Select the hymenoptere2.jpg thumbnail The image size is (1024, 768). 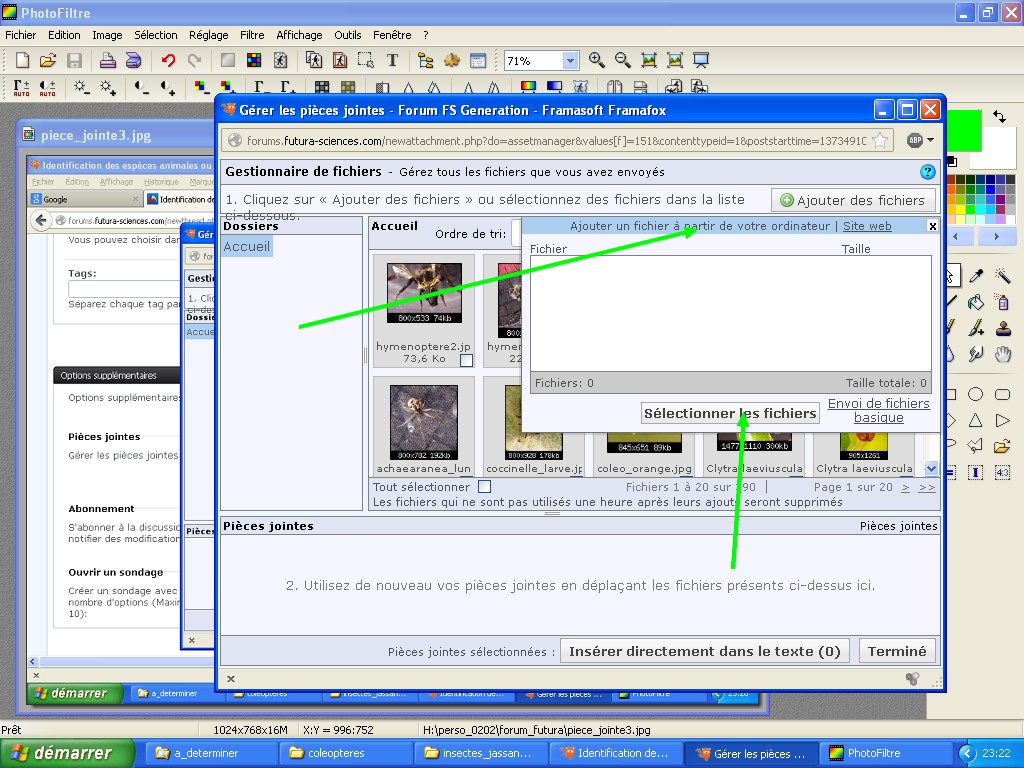pyautogui.click(x=424, y=293)
